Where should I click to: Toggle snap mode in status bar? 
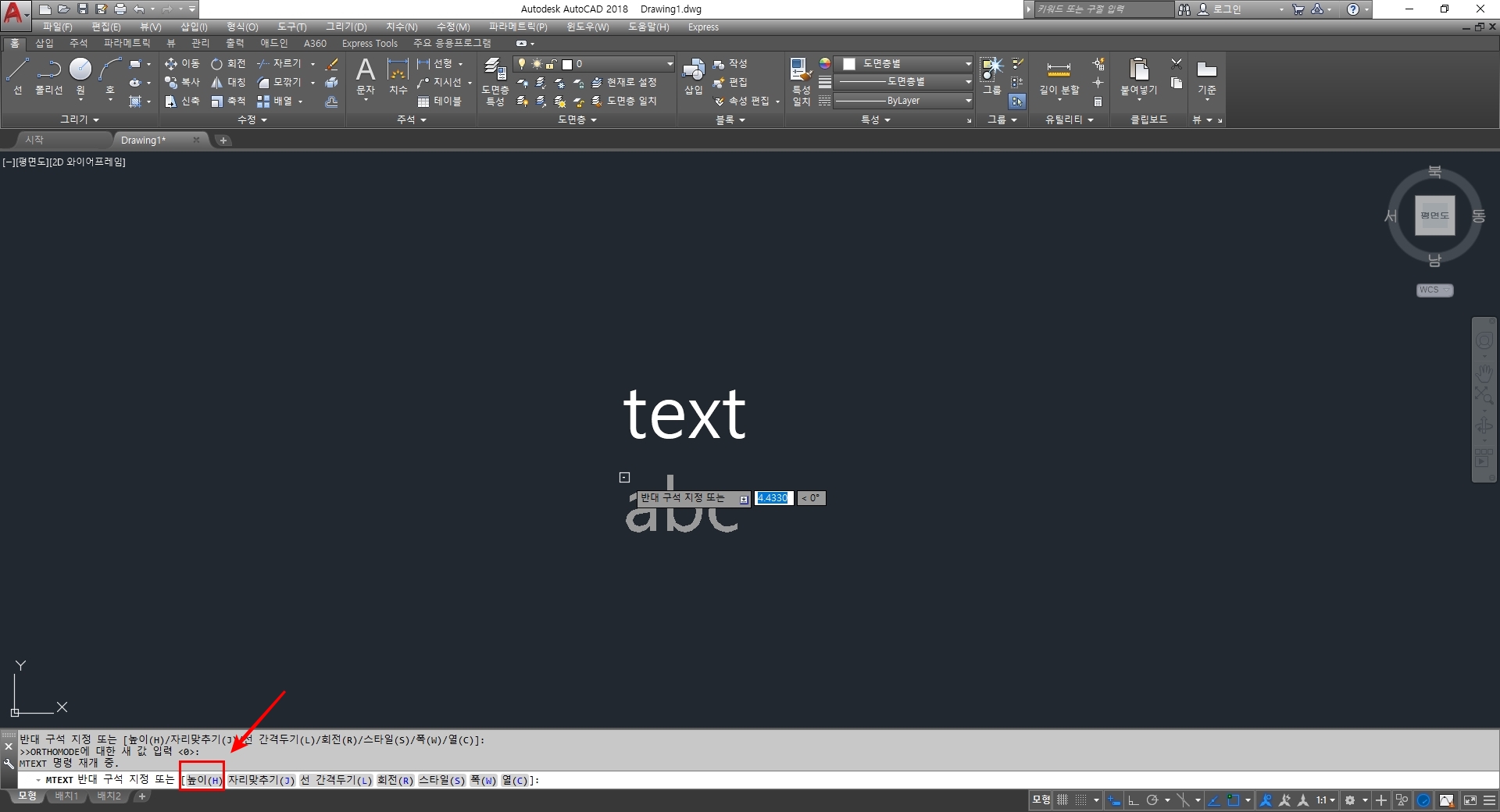pyautogui.click(x=1080, y=800)
